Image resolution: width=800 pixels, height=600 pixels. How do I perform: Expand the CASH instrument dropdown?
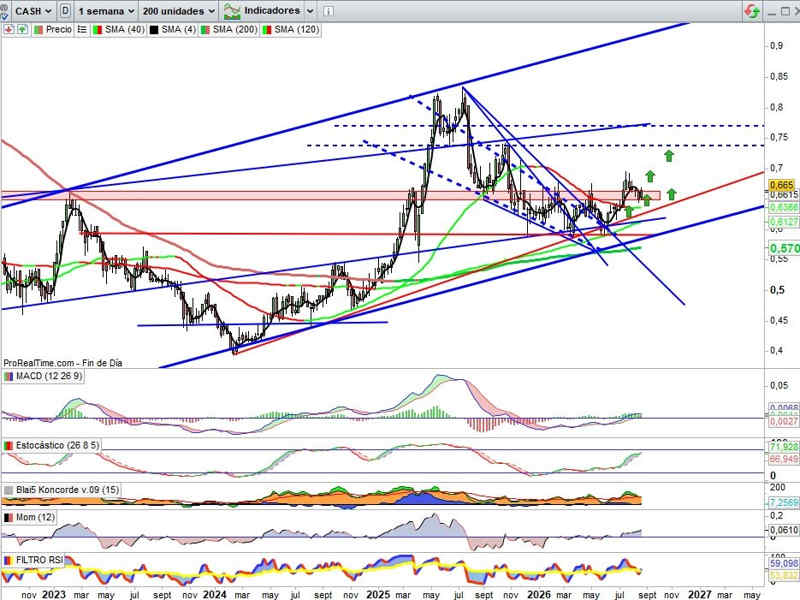tap(33, 11)
